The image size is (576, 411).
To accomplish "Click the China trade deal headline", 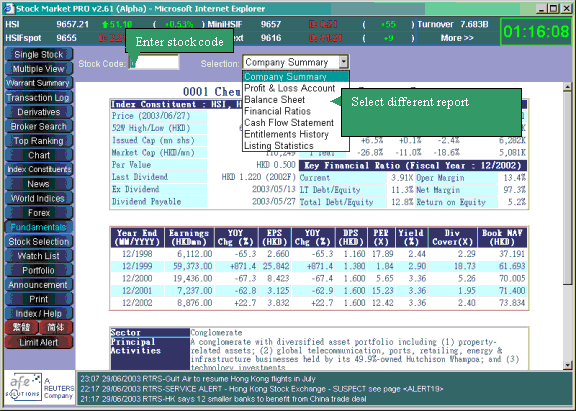I will tap(223, 399).
